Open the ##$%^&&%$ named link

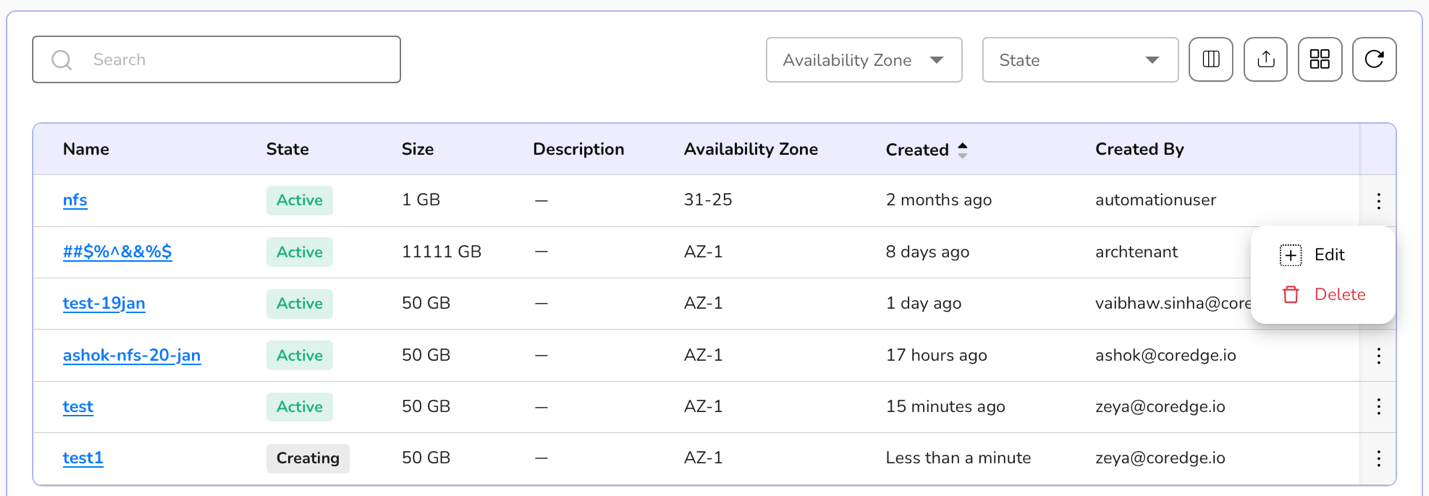point(117,252)
